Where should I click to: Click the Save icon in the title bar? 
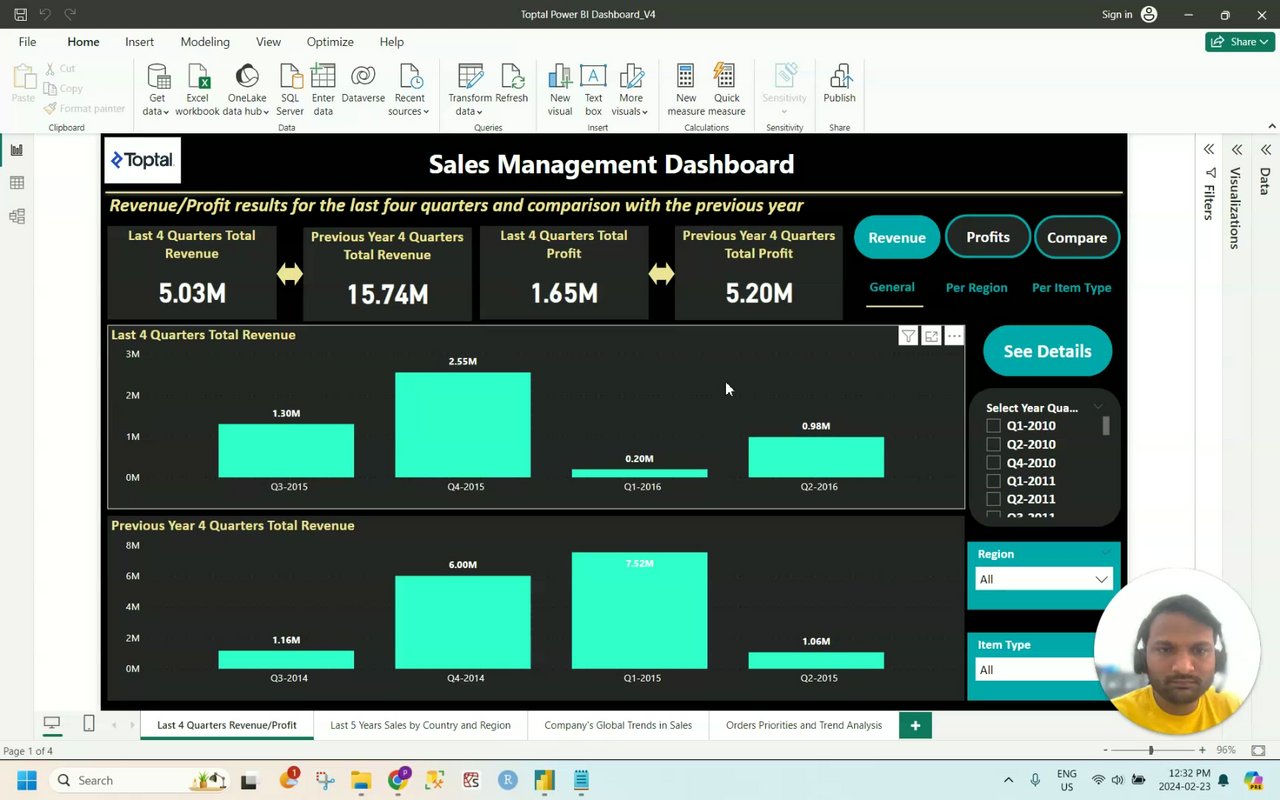tap(20, 15)
